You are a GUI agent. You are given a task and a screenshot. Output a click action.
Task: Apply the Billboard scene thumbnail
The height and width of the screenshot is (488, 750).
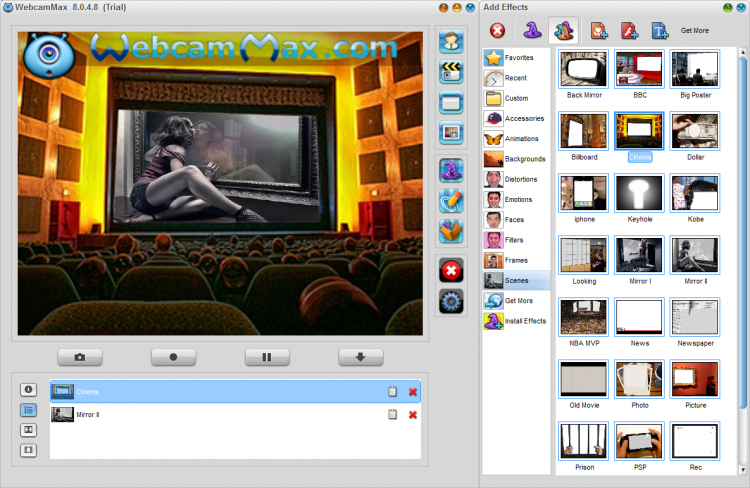(584, 131)
